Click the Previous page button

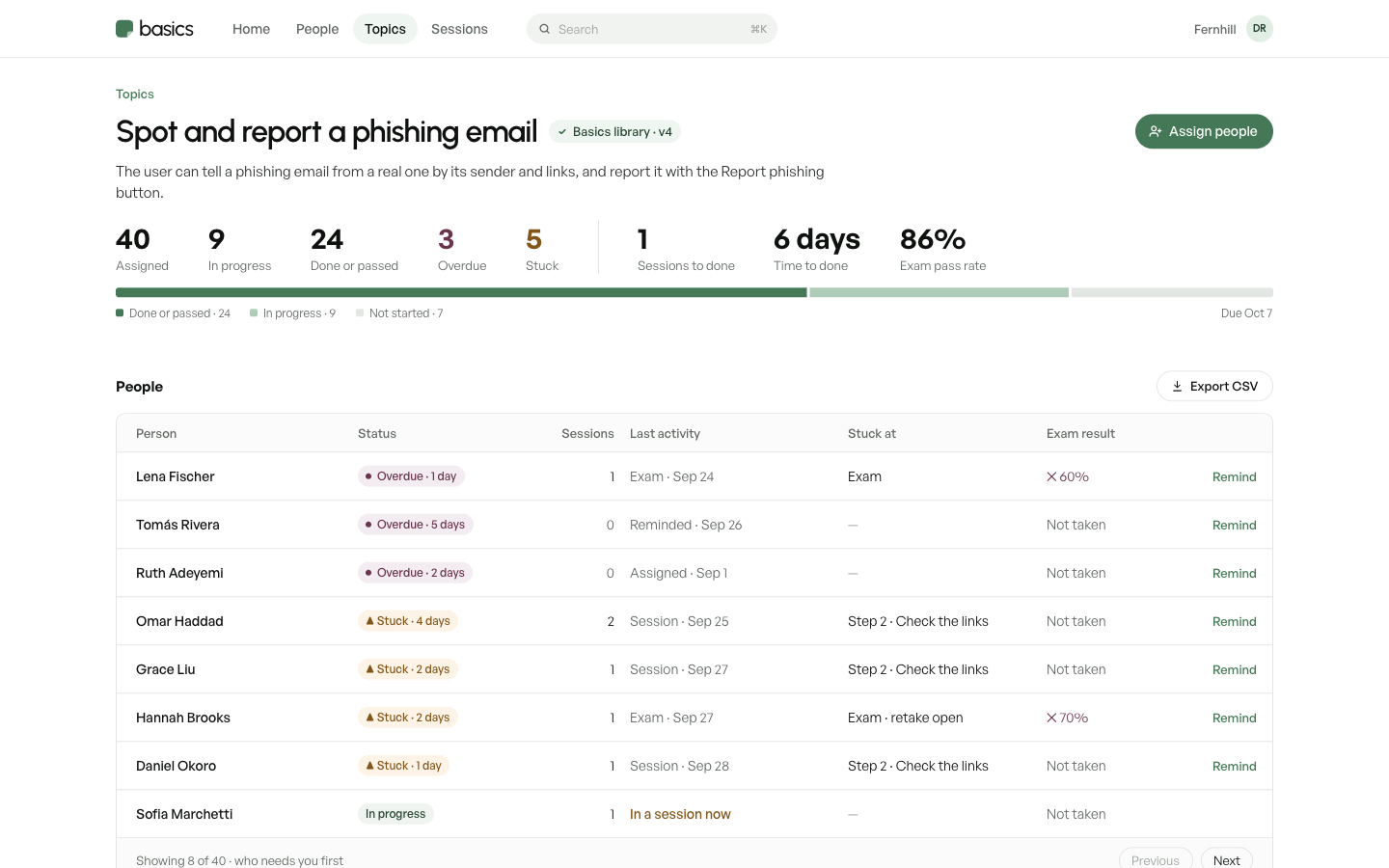(1156, 860)
